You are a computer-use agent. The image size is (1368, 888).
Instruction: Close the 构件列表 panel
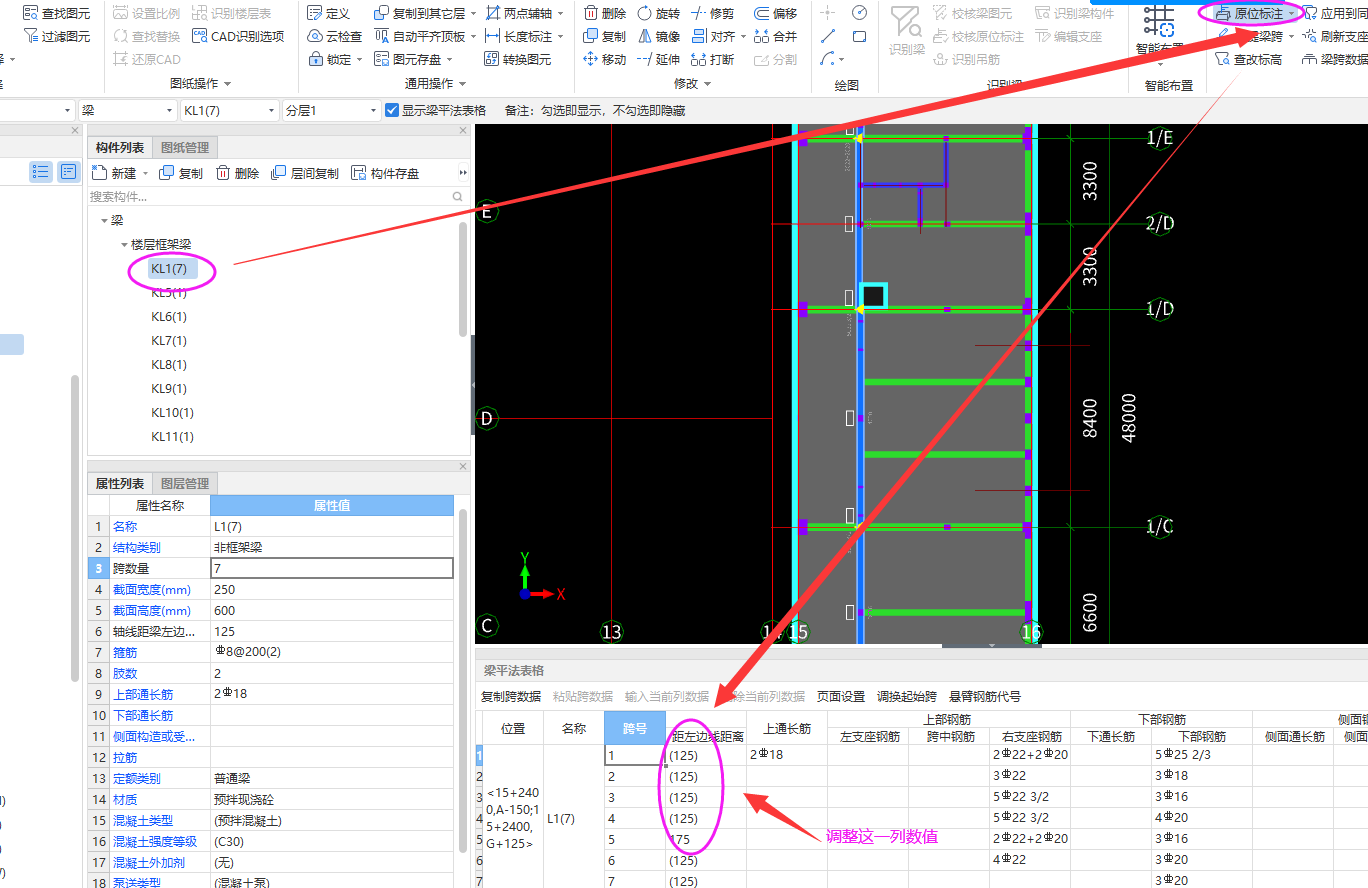pos(463,130)
